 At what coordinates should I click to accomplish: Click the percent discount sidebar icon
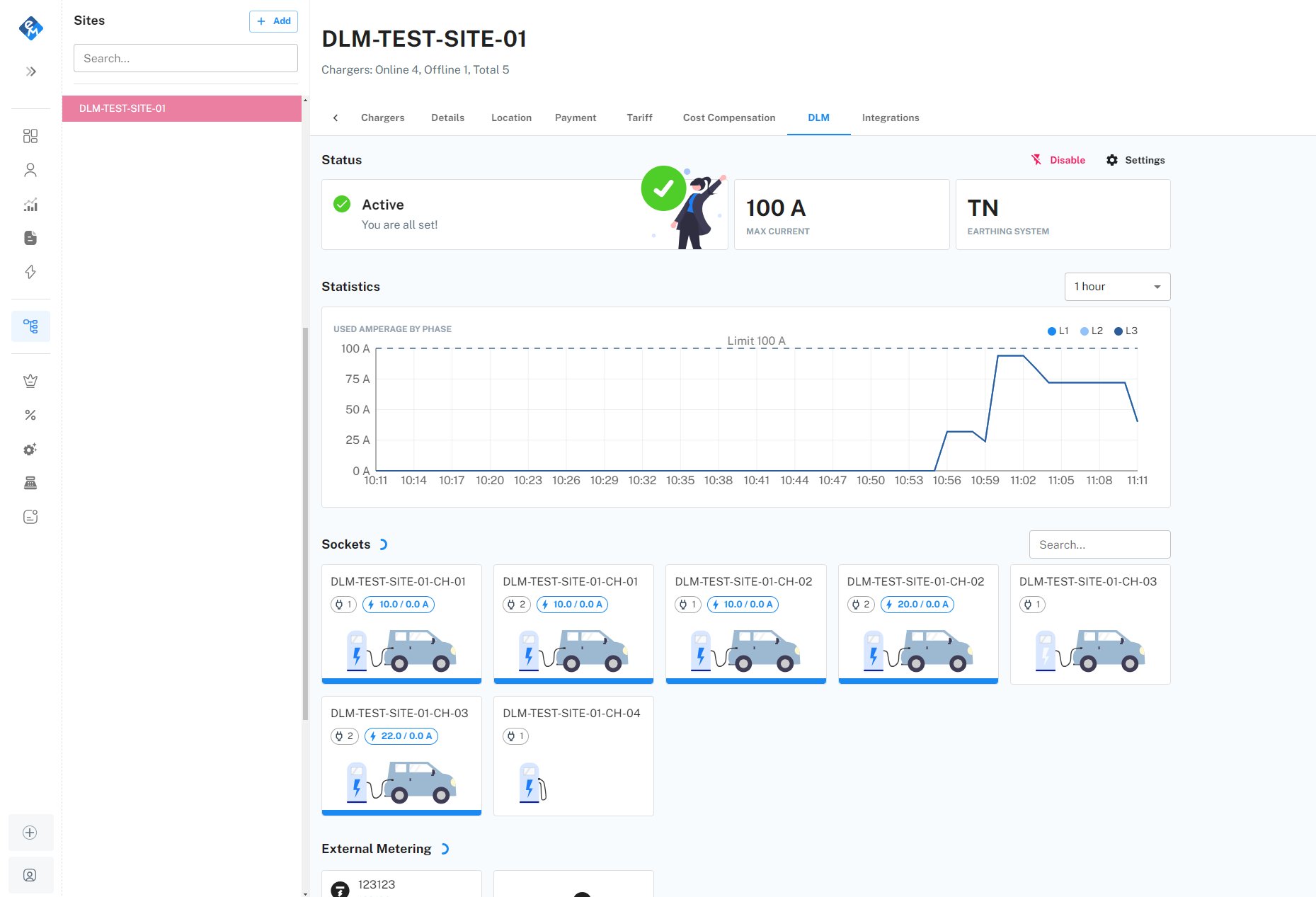tap(30, 415)
